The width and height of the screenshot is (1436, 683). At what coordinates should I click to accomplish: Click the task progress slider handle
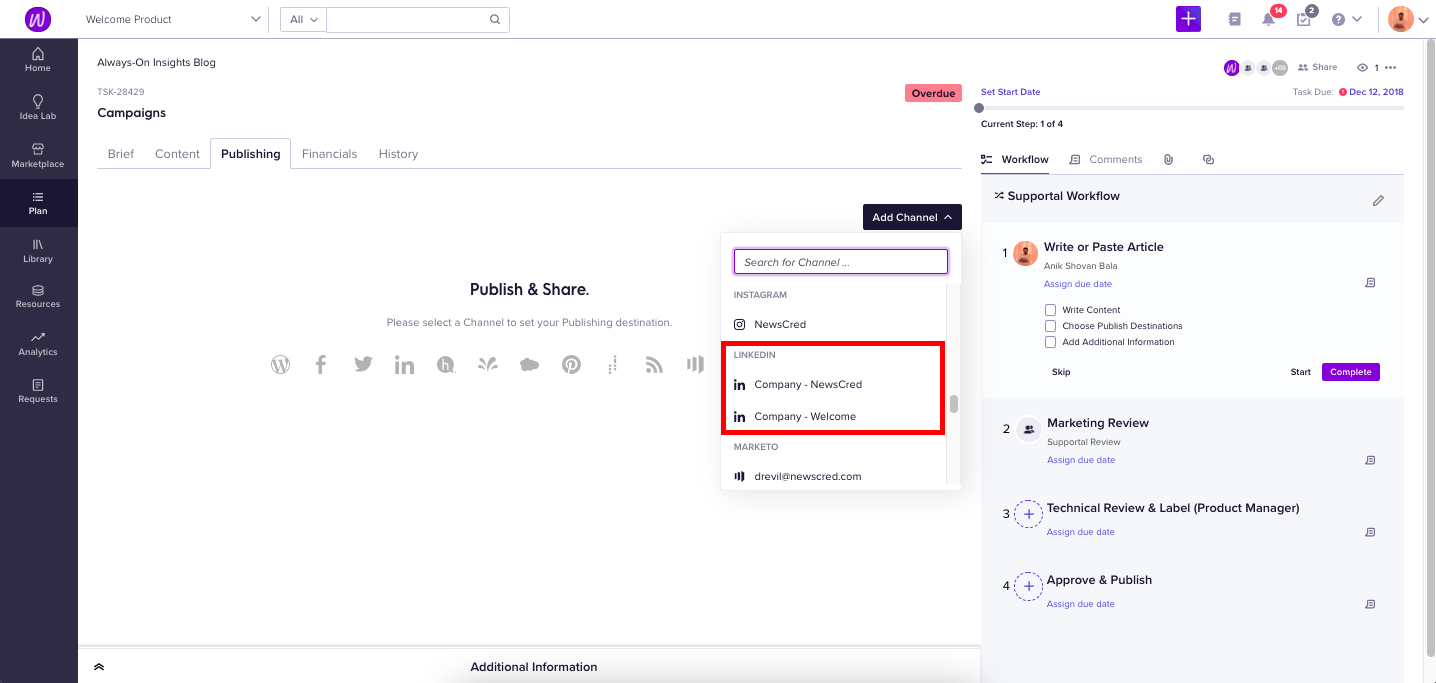pyautogui.click(x=979, y=108)
